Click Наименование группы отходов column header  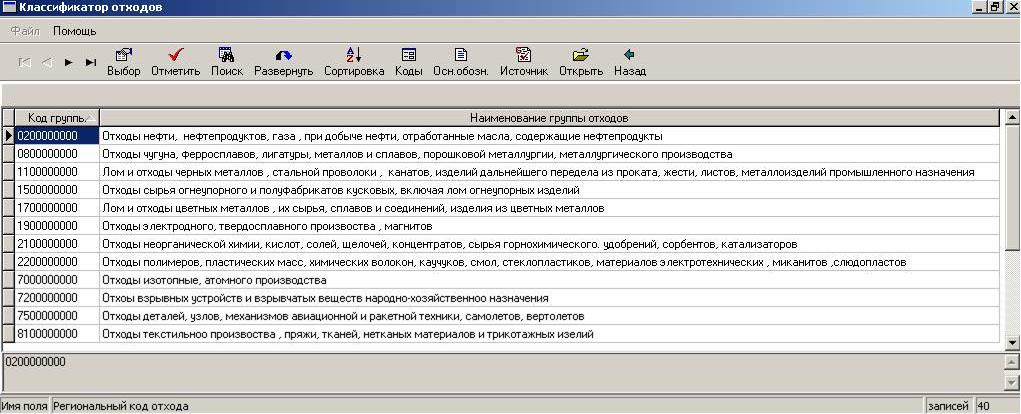(549, 118)
